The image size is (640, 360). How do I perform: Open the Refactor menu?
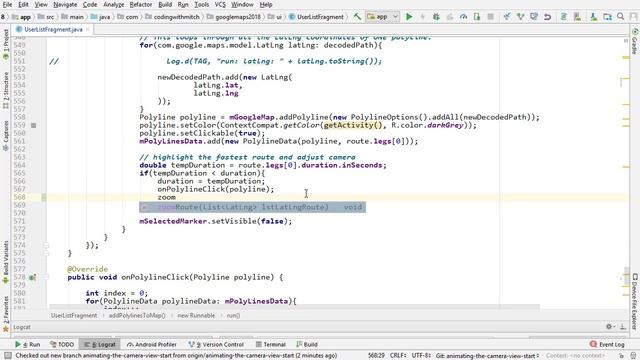click(140, 4)
